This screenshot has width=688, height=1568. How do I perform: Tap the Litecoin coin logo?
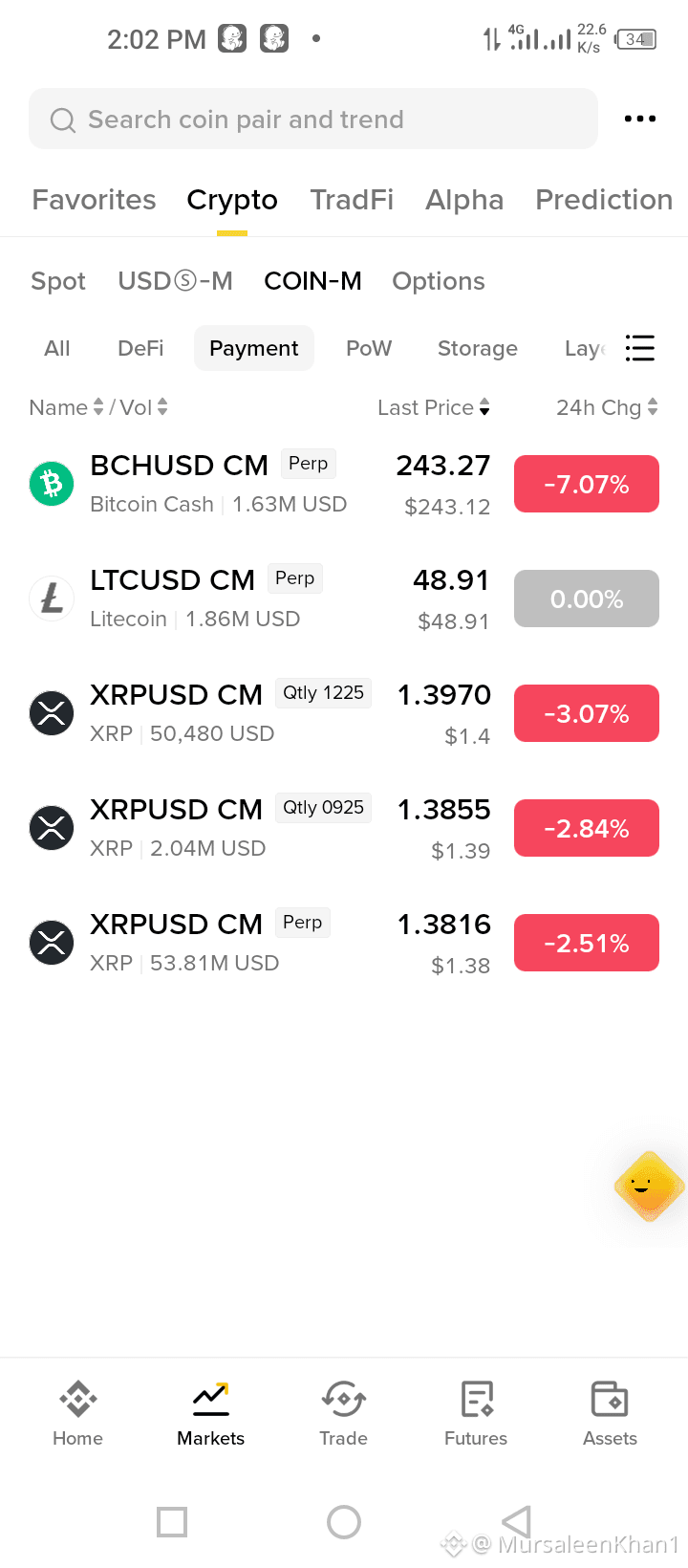(x=52, y=599)
